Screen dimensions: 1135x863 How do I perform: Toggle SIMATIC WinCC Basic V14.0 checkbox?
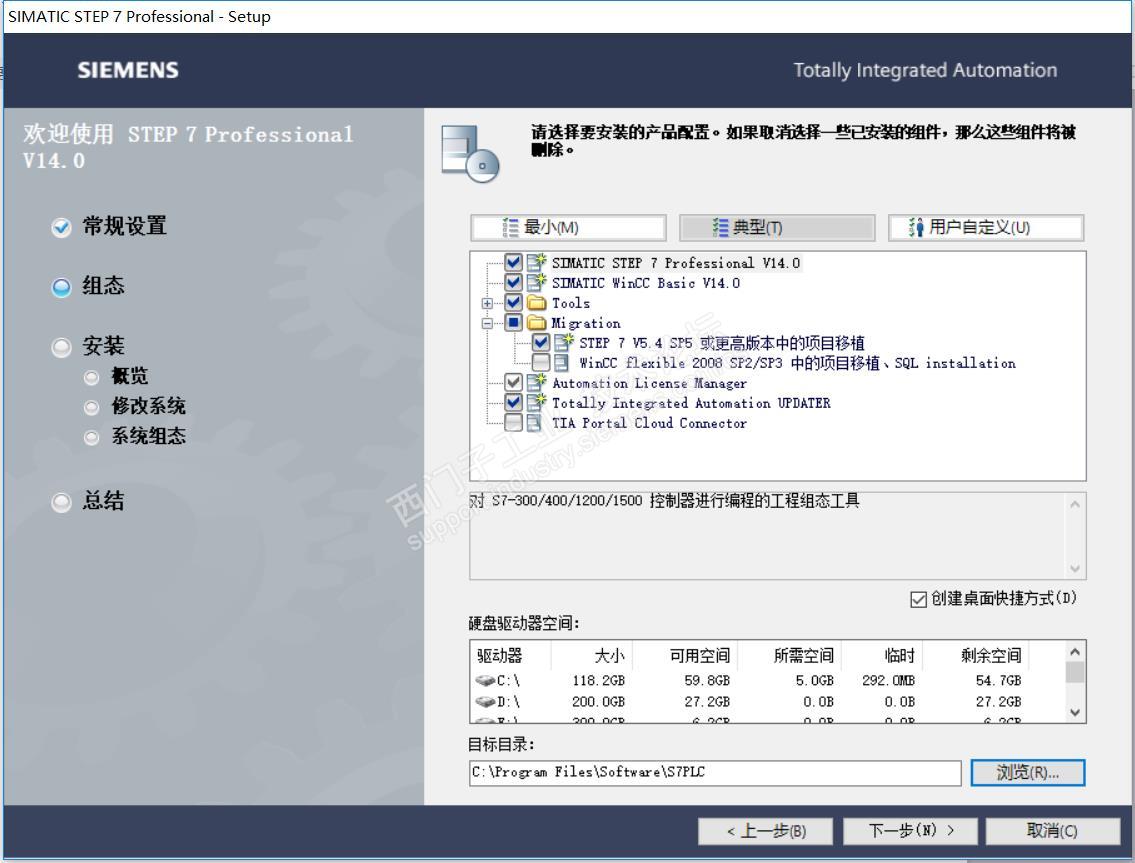[x=513, y=282]
